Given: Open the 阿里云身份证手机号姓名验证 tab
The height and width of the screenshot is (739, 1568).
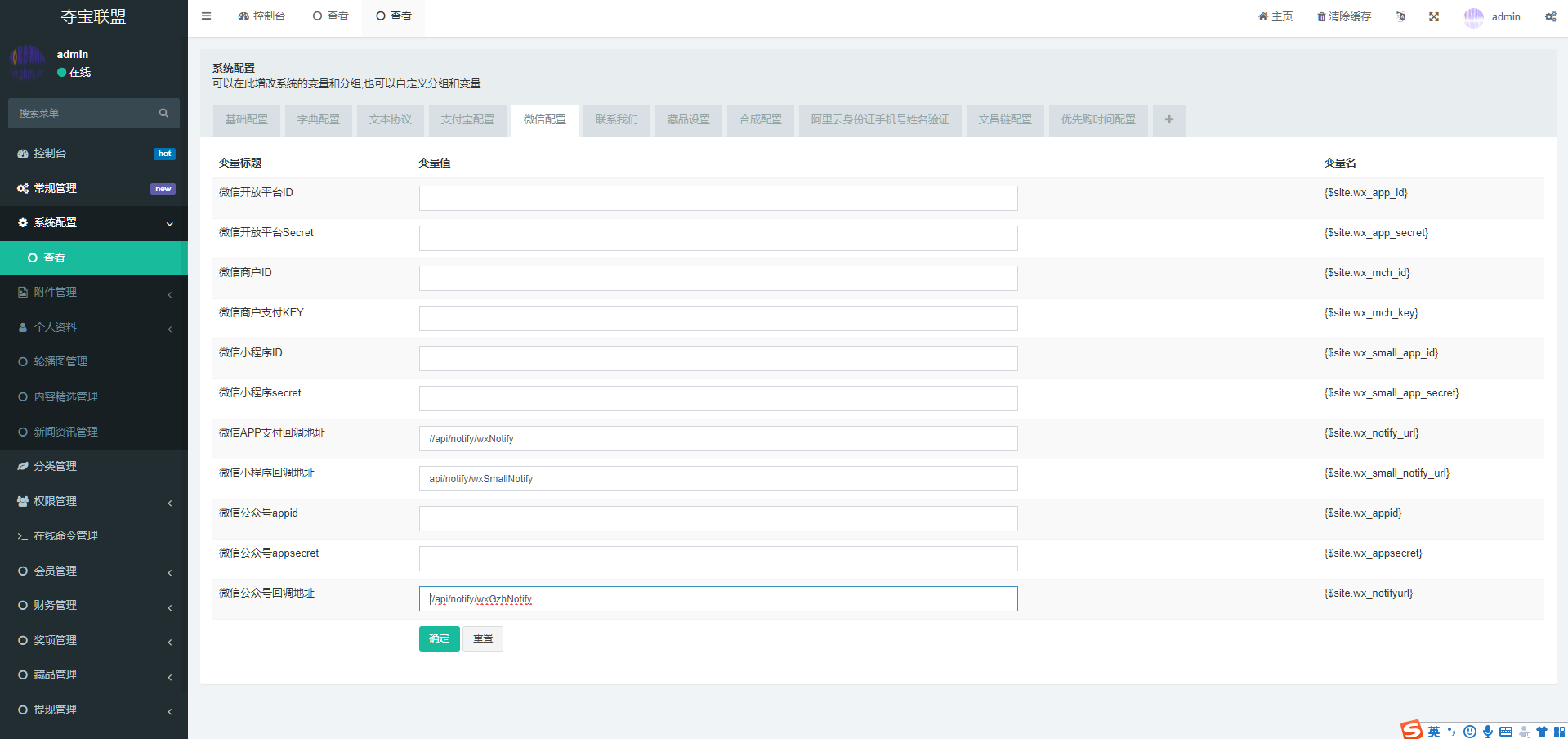Looking at the screenshot, I should tap(880, 120).
